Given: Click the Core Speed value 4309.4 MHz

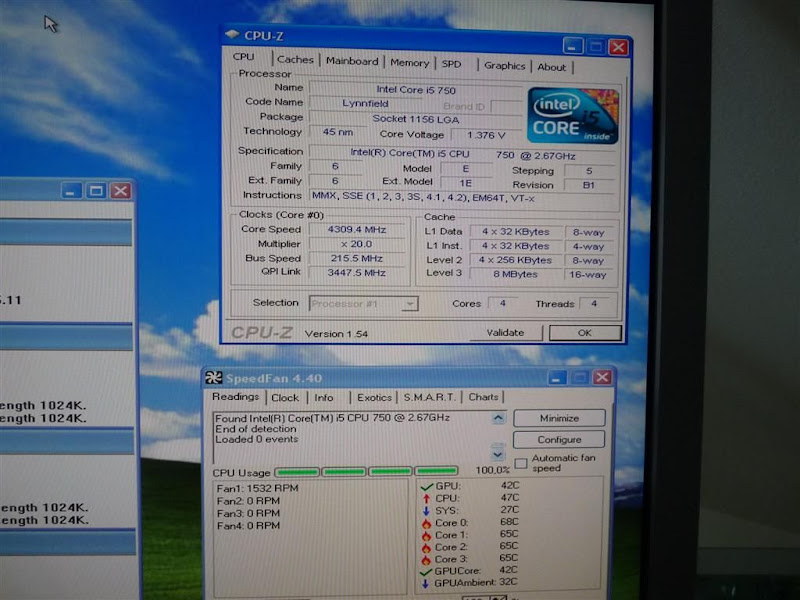Looking at the screenshot, I should [x=357, y=230].
